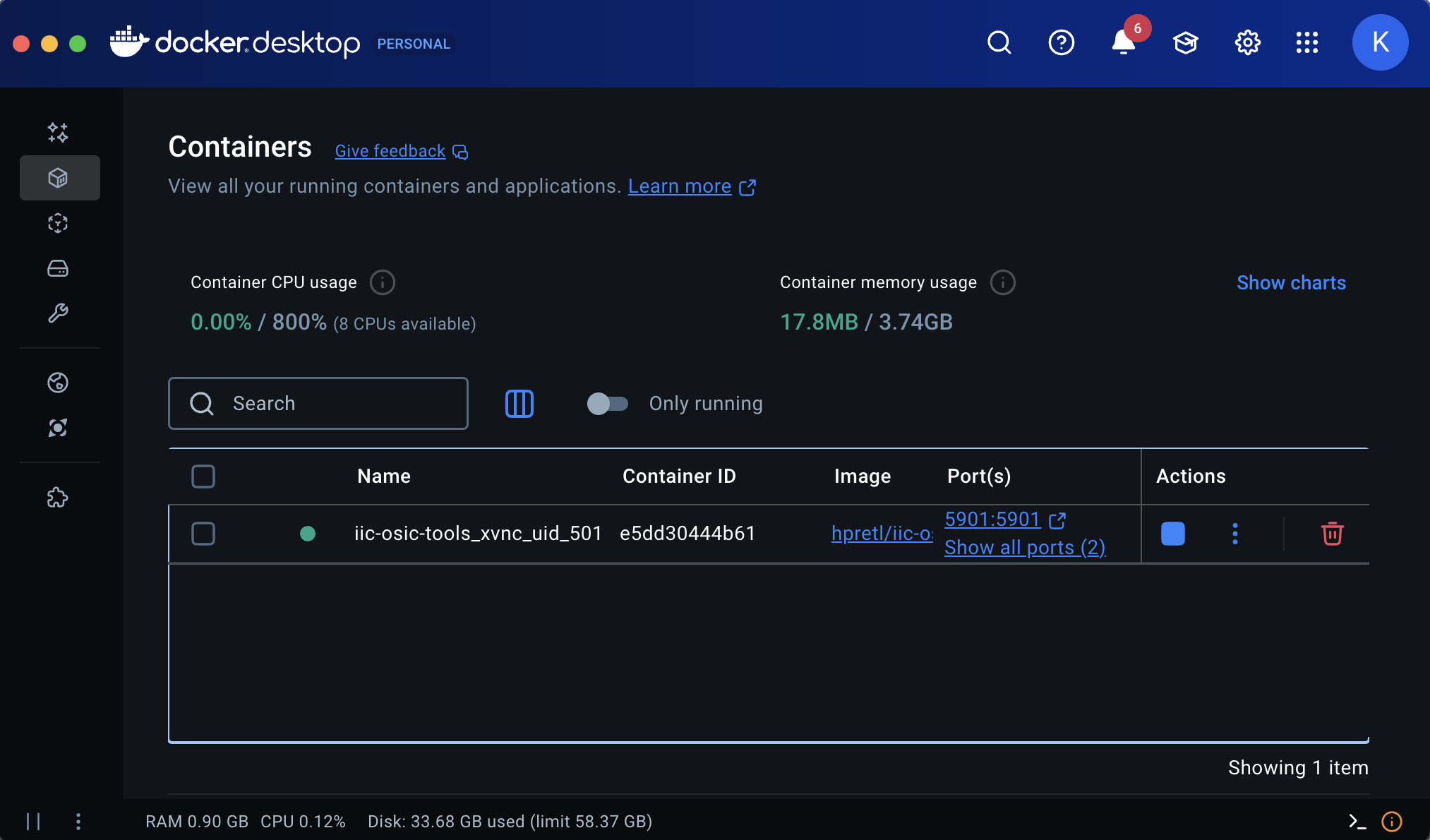Click the Show charts button

point(1291,282)
